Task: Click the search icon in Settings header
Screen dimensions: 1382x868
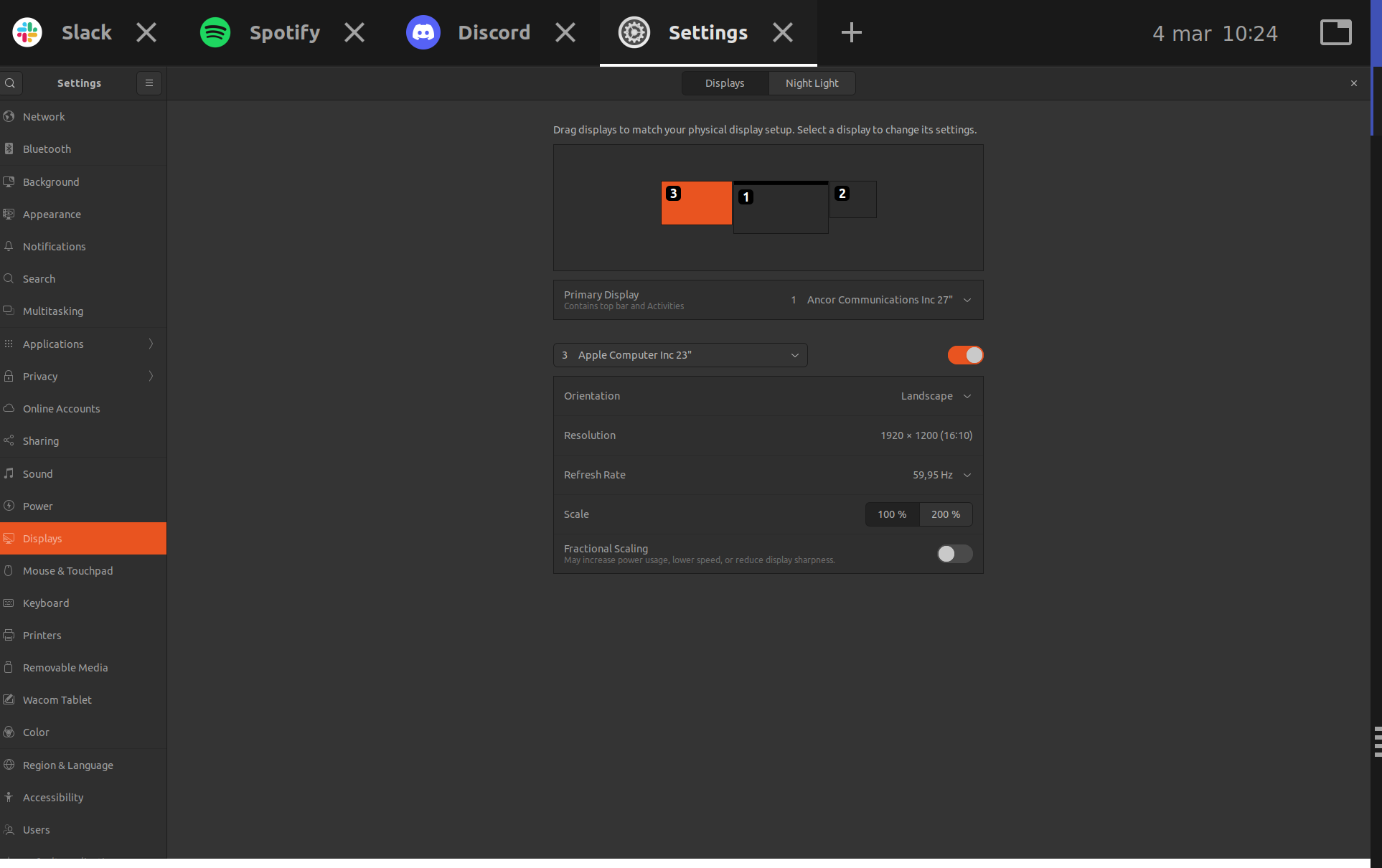Action: 10,83
